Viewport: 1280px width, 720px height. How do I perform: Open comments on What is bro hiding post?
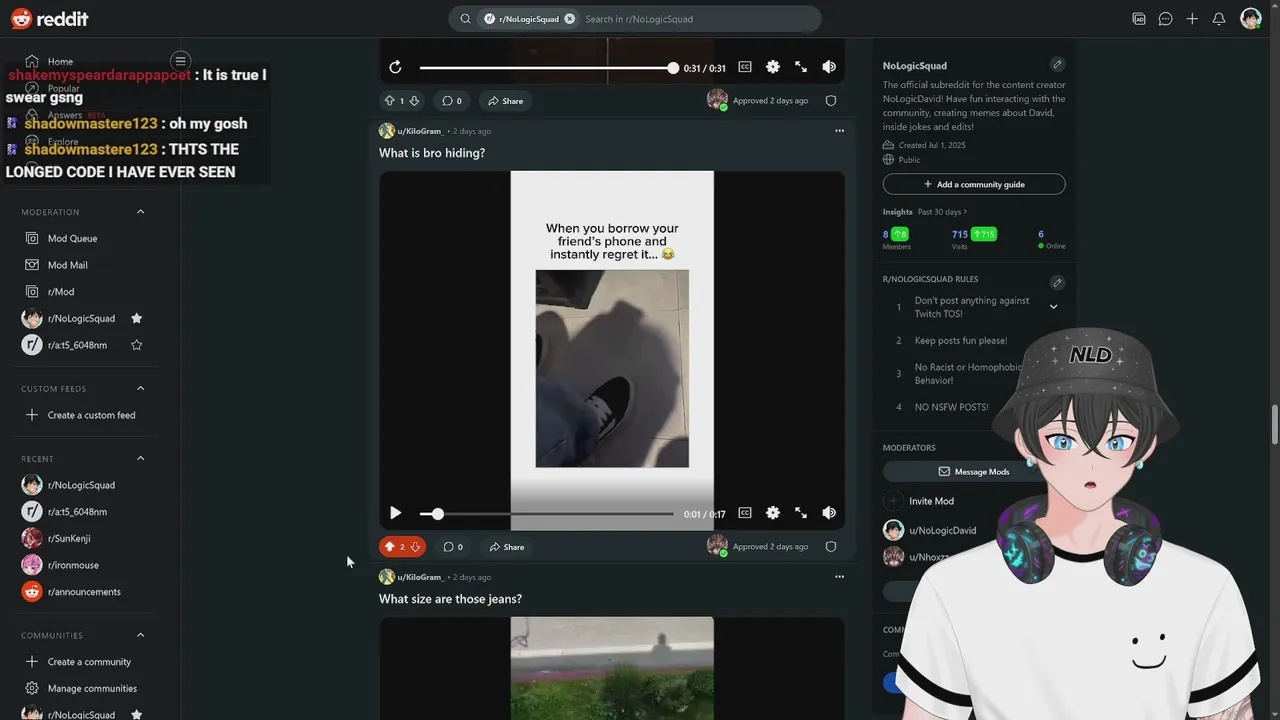click(x=453, y=547)
